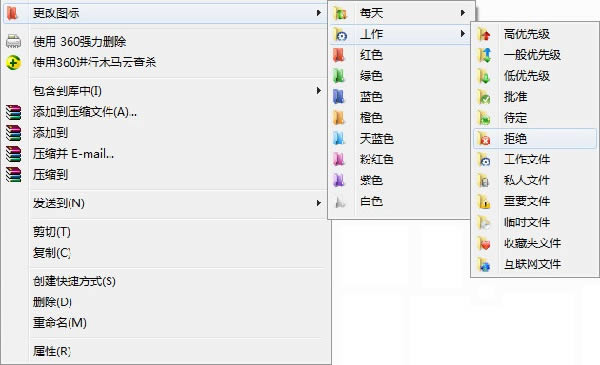Open the 发送到(N) submenu arrow
Viewport: 600px width, 365px height.
pyautogui.click(x=318, y=203)
